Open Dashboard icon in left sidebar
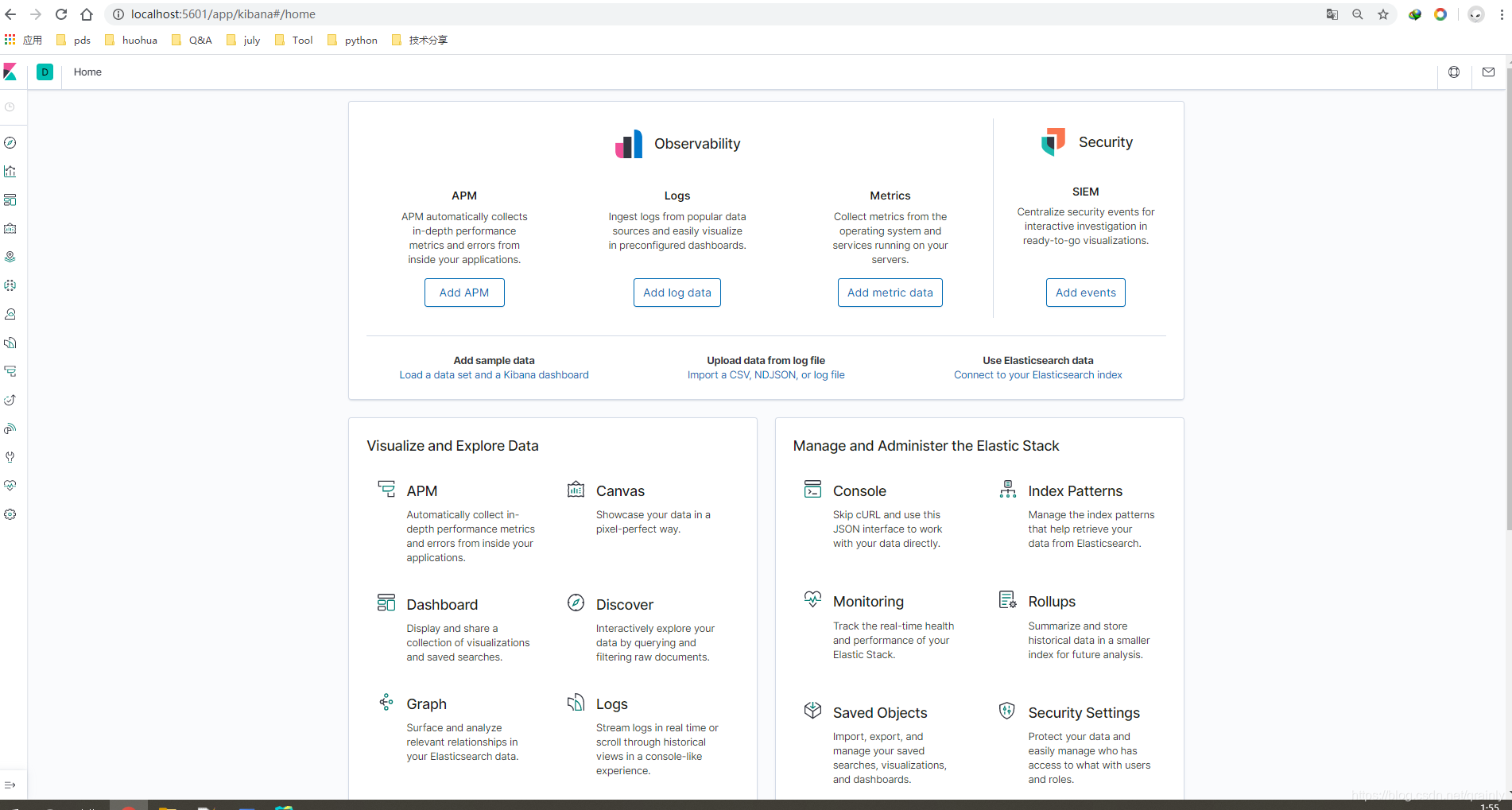1512x810 pixels. point(10,200)
